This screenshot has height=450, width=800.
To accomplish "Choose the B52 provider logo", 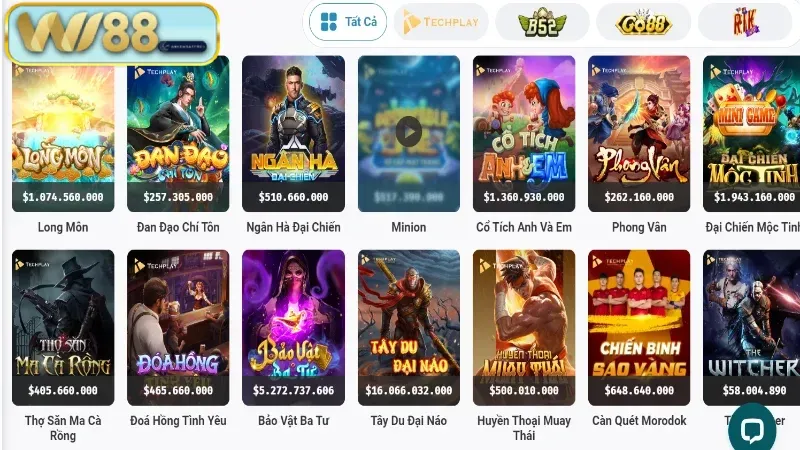I will [x=542, y=22].
